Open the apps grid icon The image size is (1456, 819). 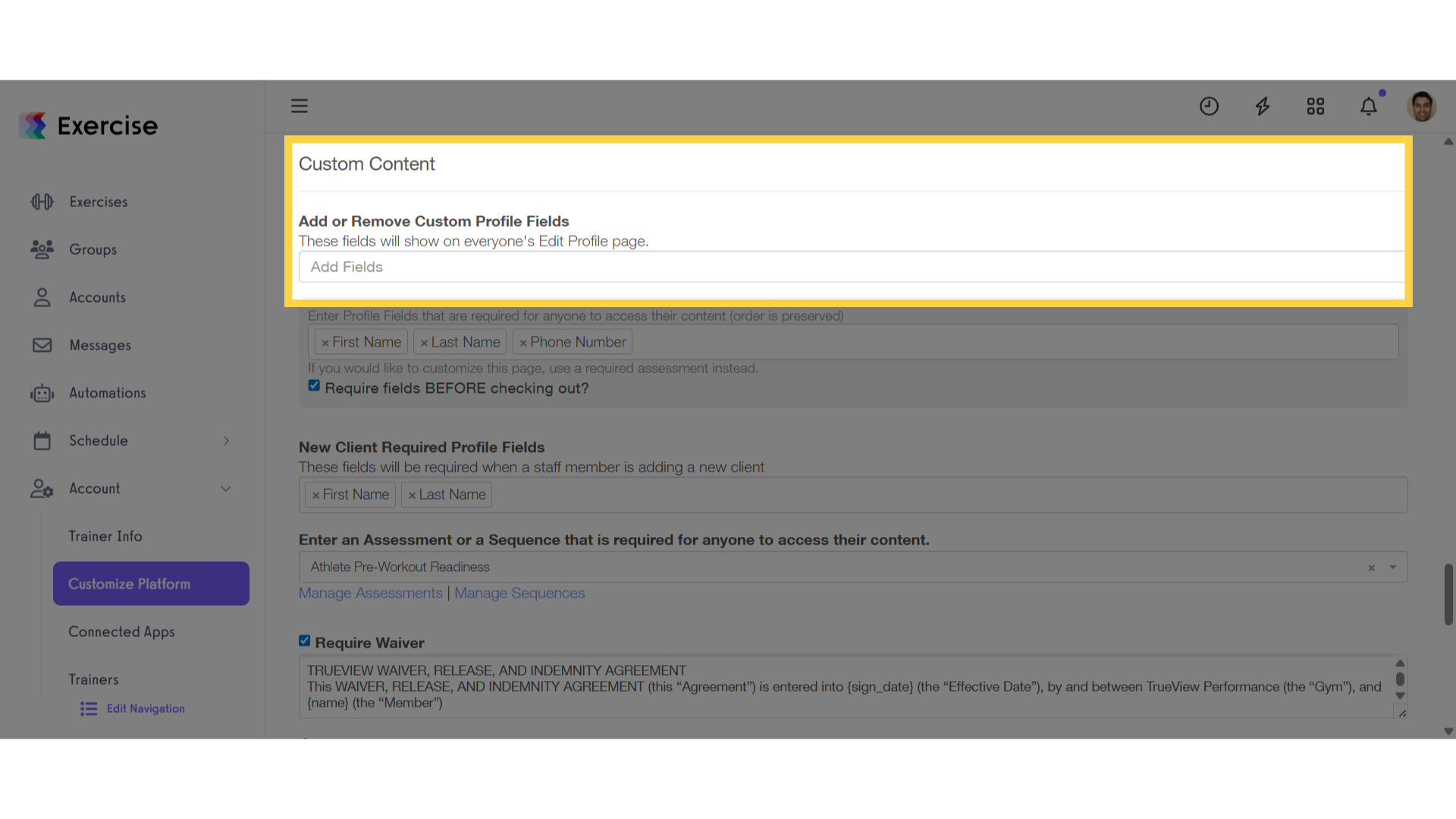click(1316, 106)
